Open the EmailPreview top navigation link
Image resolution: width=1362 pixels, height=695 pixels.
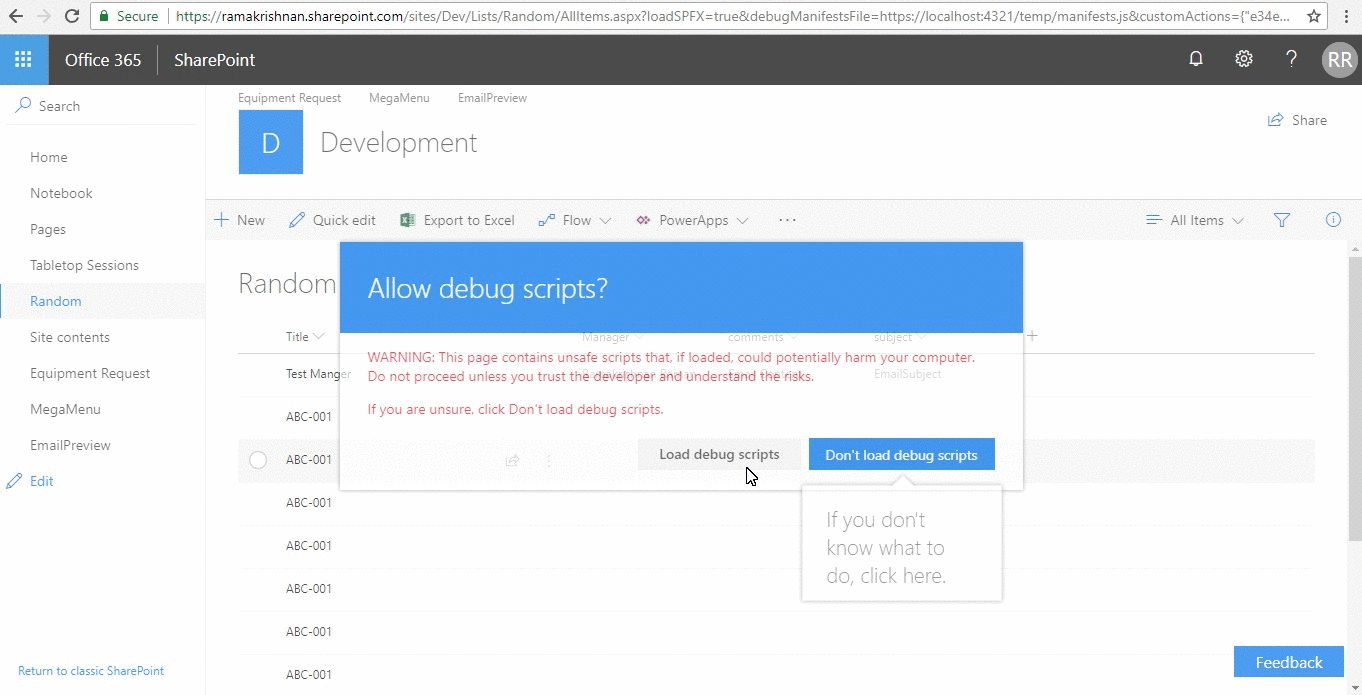tap(492, 98)
